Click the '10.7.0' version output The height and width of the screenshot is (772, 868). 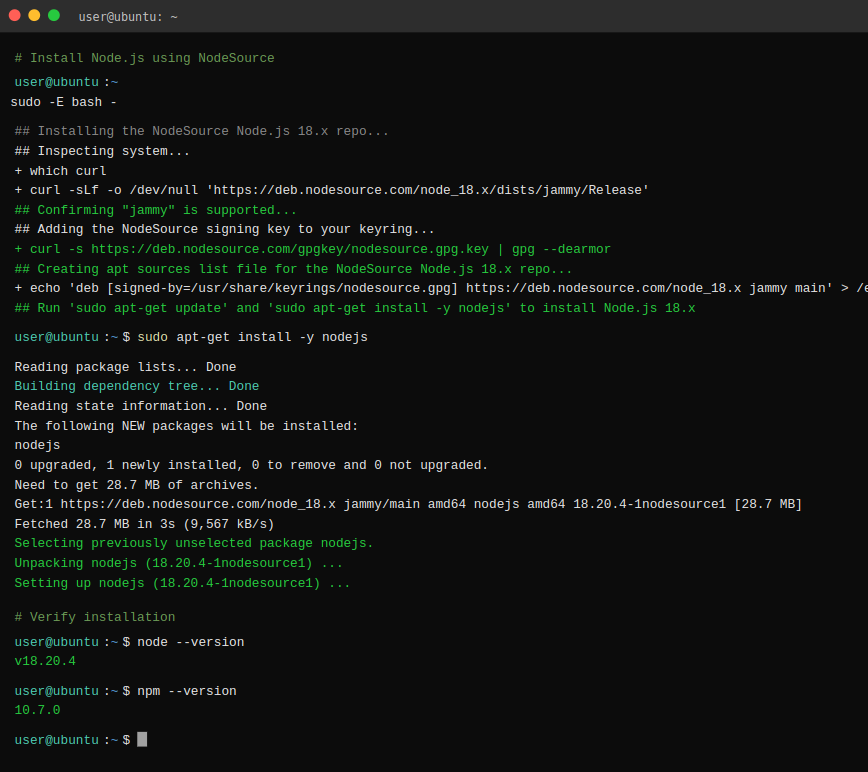(x=37, y=710)
